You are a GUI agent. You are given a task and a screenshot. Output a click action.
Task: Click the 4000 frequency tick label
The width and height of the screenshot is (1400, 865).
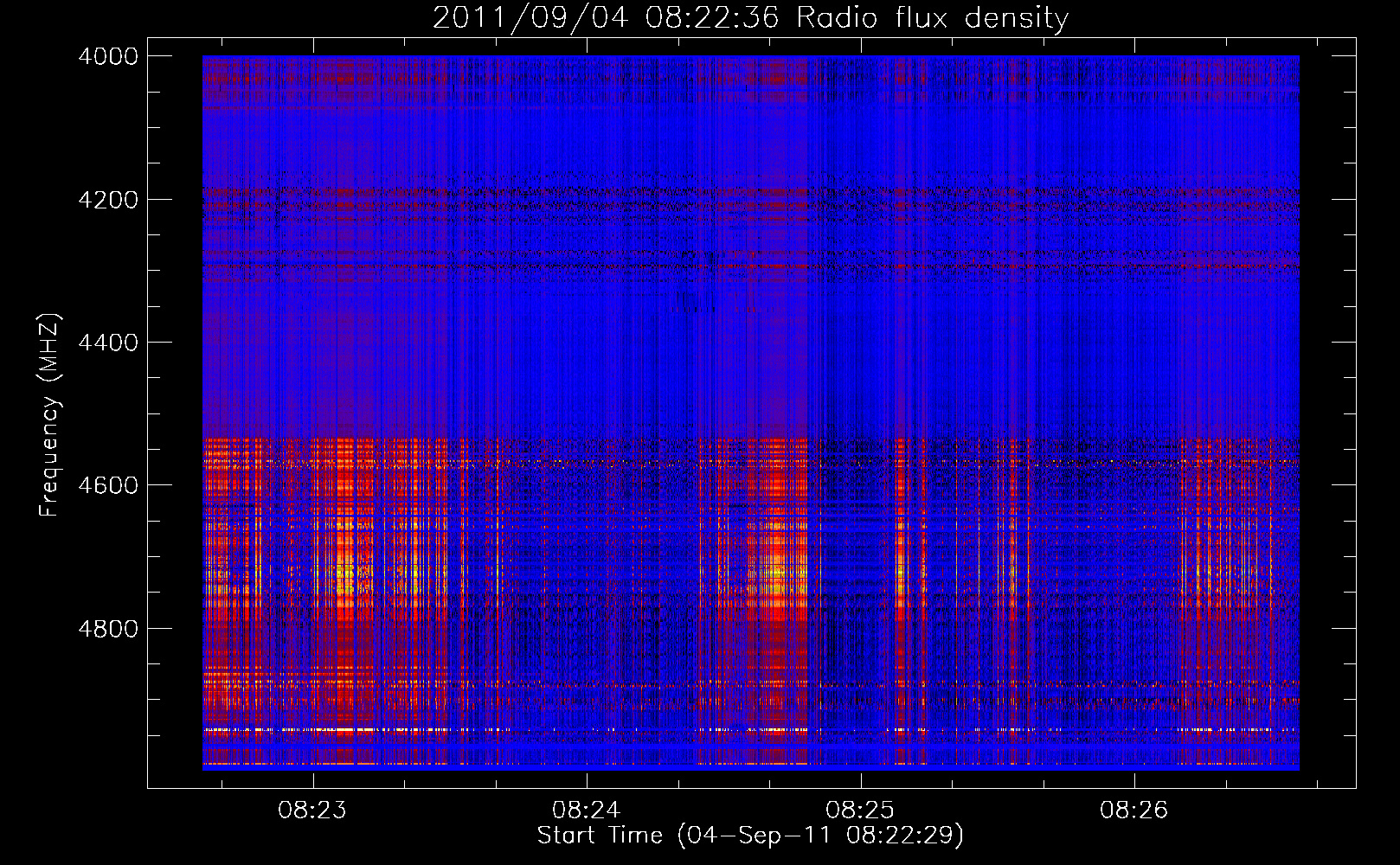pos(107,56)
